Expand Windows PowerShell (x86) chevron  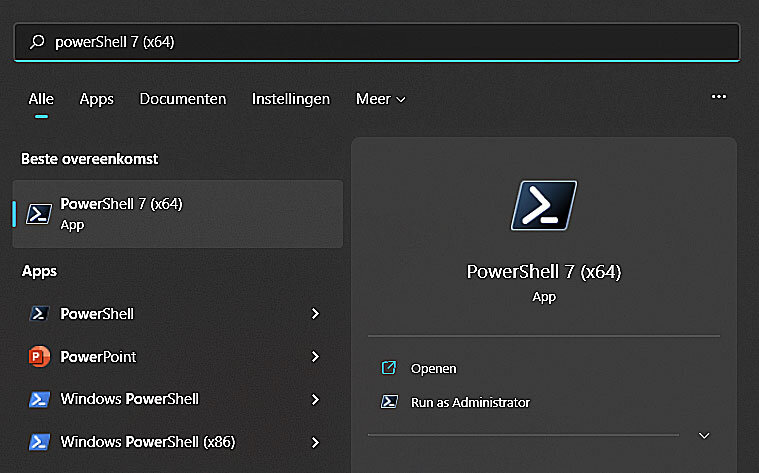(315, 441)
